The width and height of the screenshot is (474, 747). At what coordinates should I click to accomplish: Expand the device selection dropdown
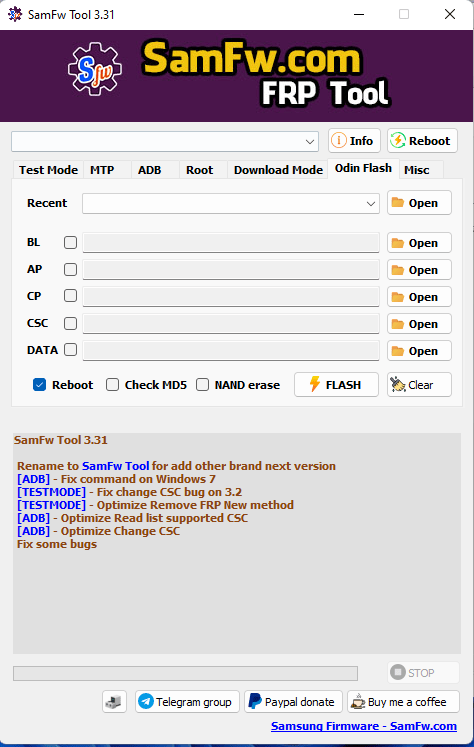pos(309,141)
